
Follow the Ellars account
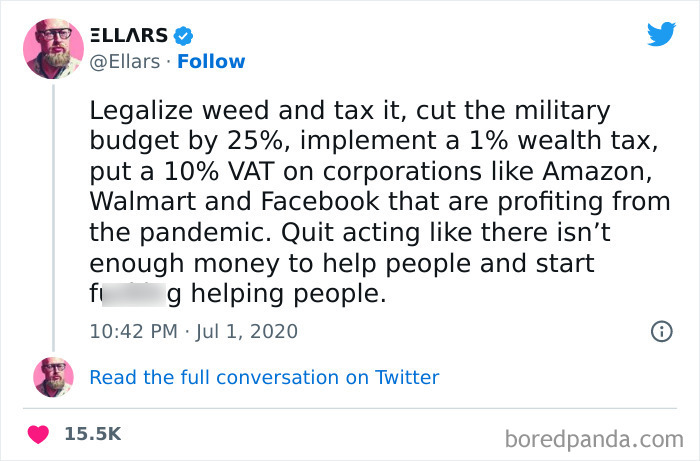pyautogui.click(x=211, y=62)
